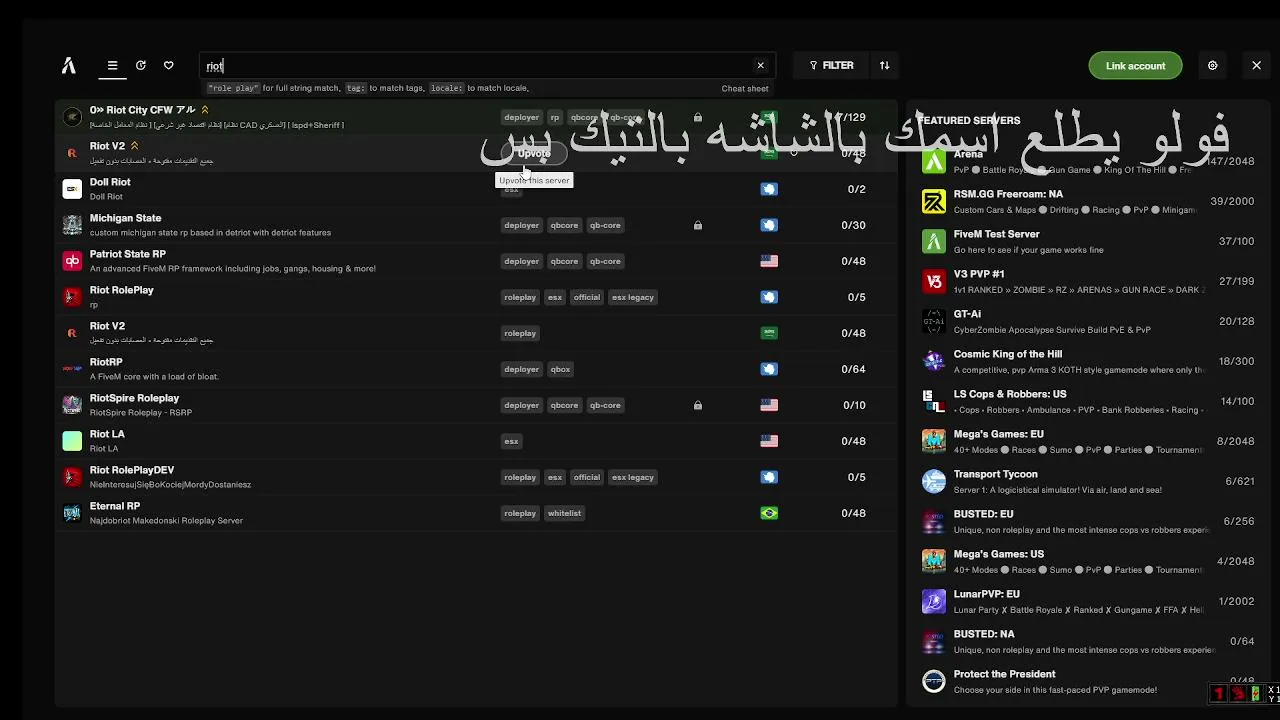The width and height of the screenshot is (1280, 720).
Task: Close the server browser with X button
Action: pyautogui.click(x=1256, y=66)
